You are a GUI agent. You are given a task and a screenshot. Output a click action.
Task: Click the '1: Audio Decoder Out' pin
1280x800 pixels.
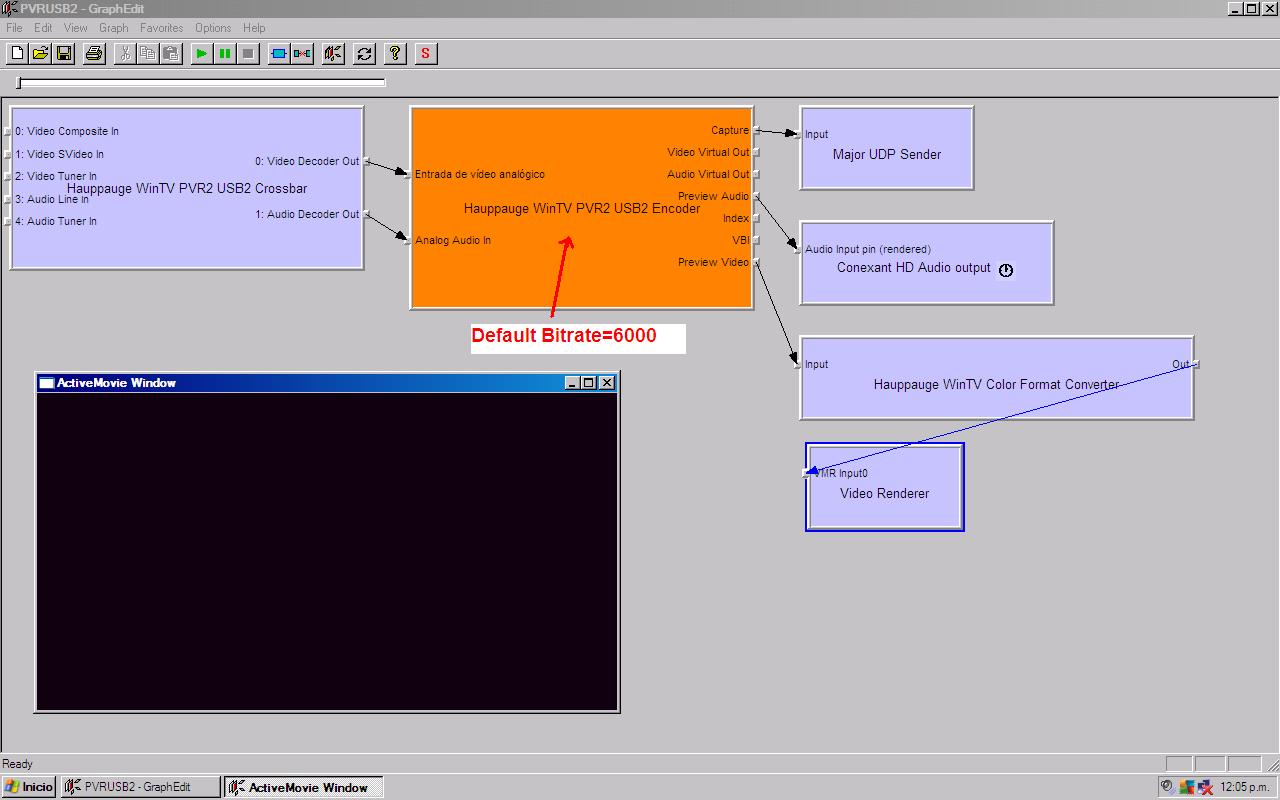click(x=367, y=214)
